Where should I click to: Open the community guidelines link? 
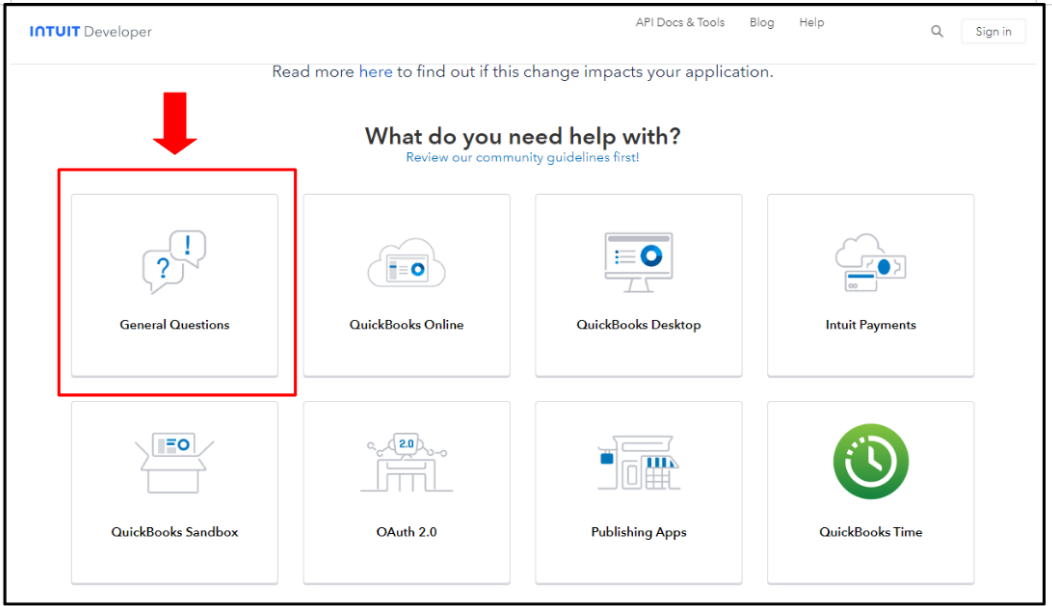click(522, 158)
